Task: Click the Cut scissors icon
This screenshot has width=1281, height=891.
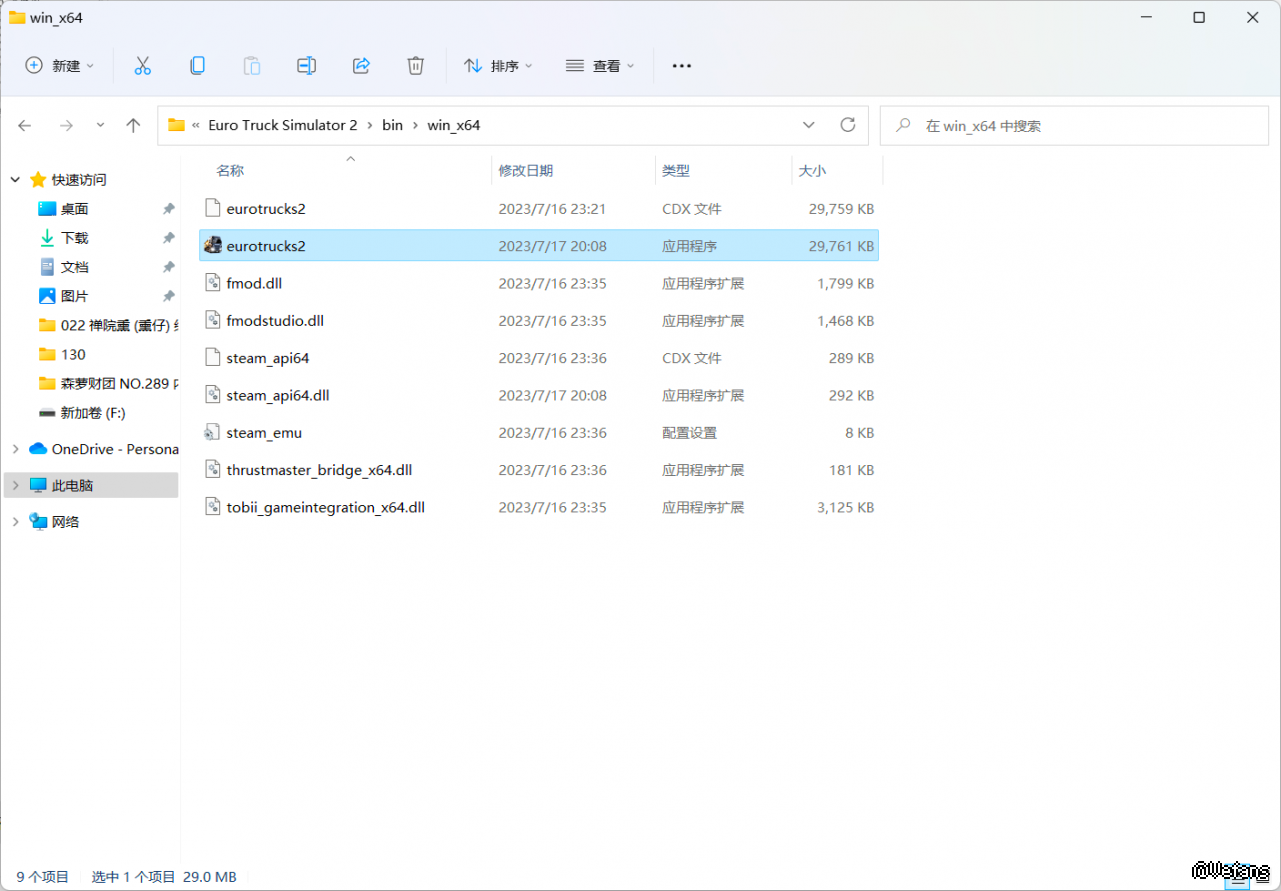Action: coord(142,66)
